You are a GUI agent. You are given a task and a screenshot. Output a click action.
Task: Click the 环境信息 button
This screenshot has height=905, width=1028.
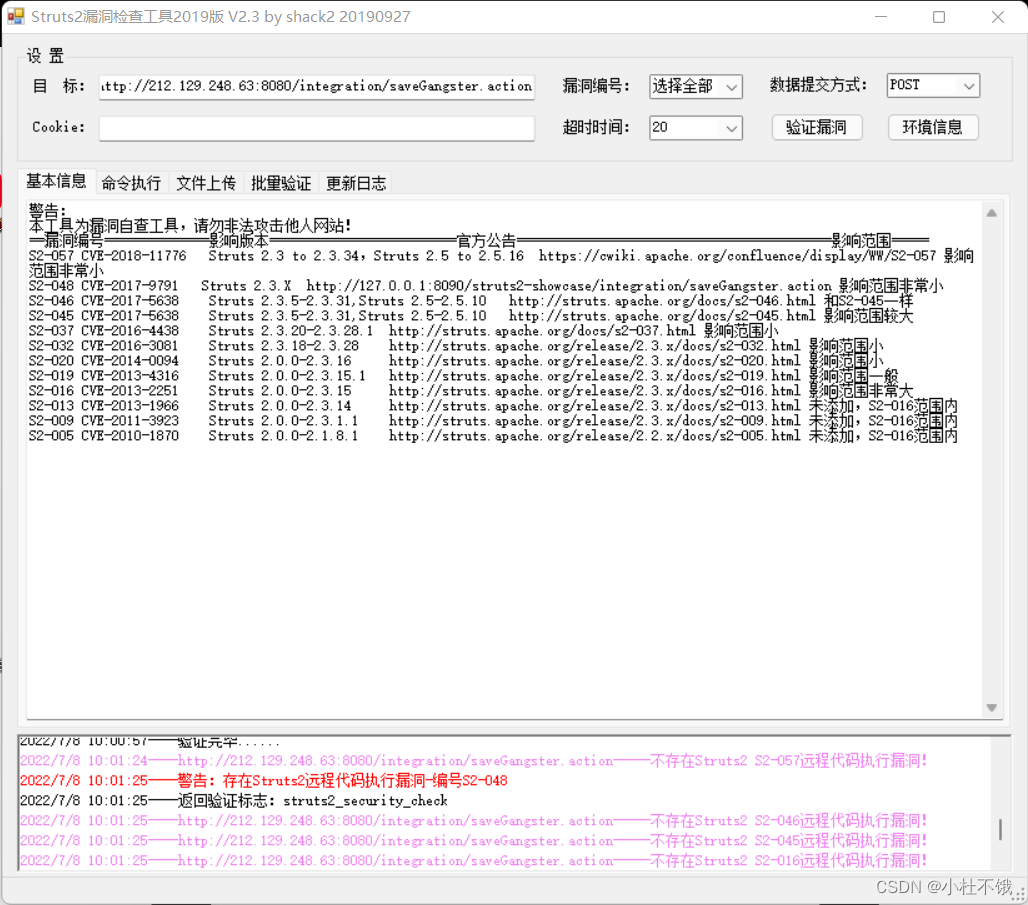(933, 127)
